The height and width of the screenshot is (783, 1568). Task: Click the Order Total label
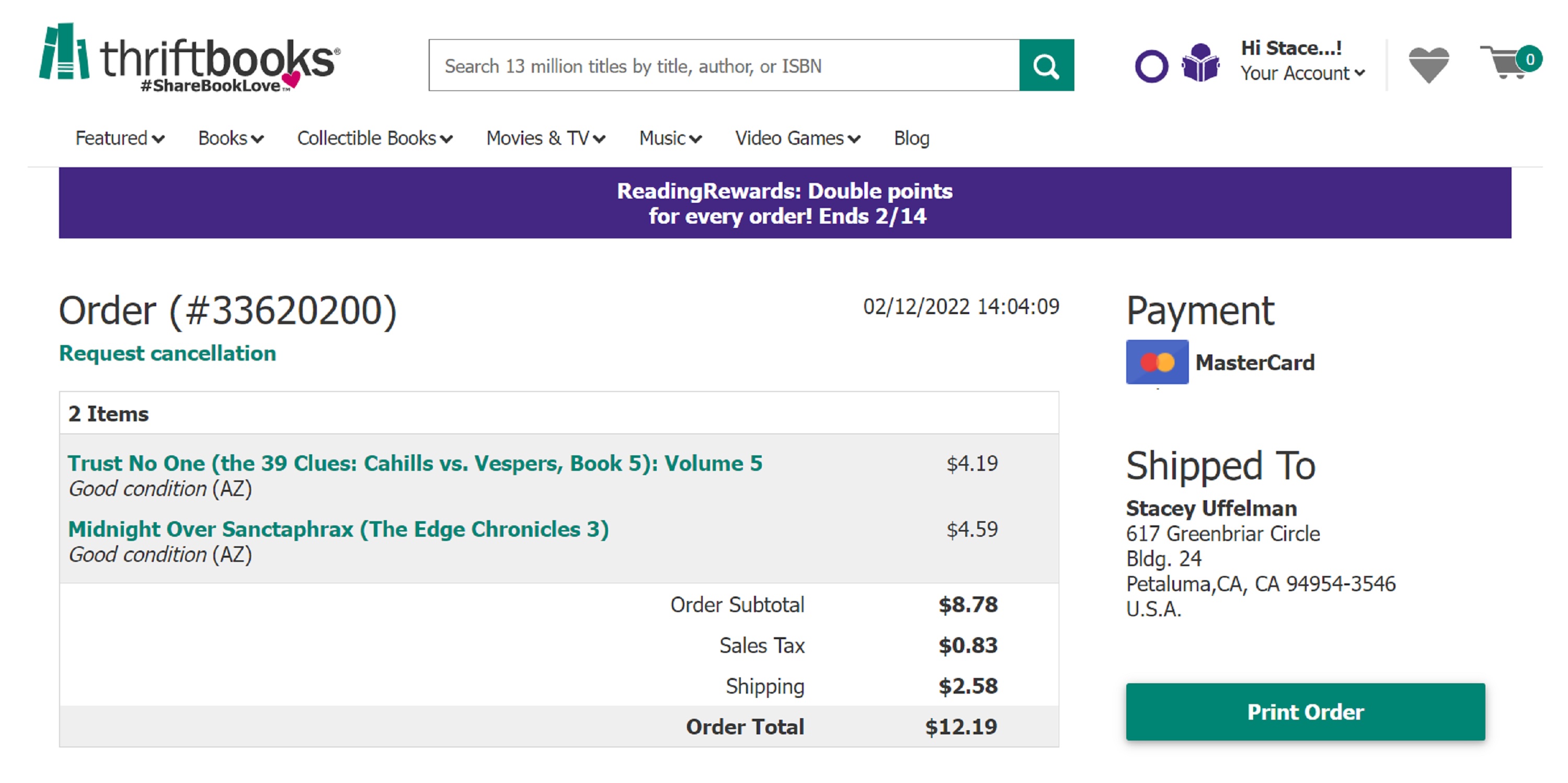pos(745,727)
